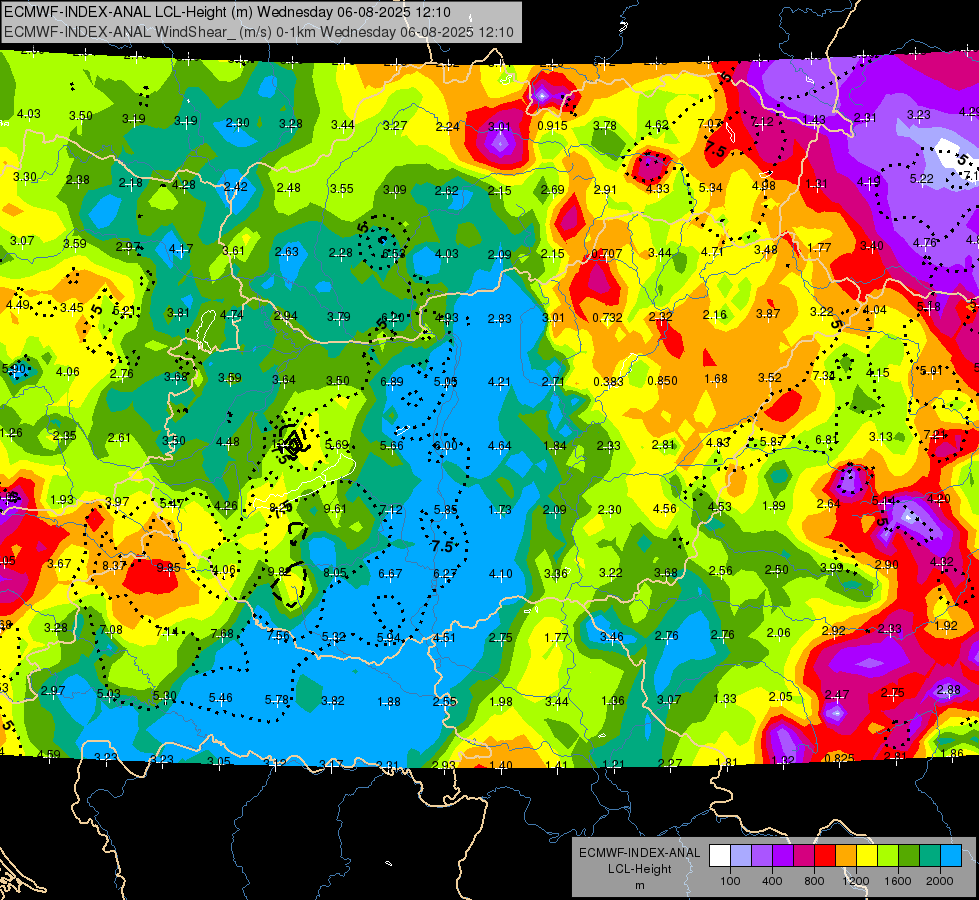This screenshot has height=900, width=979.
Task: Click the wind shear value 0.383
Action: click(608, 381)
